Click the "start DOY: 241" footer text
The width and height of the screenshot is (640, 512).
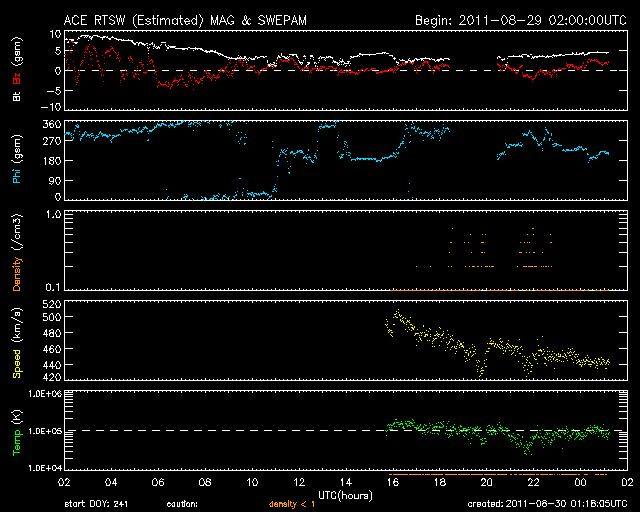96,504
